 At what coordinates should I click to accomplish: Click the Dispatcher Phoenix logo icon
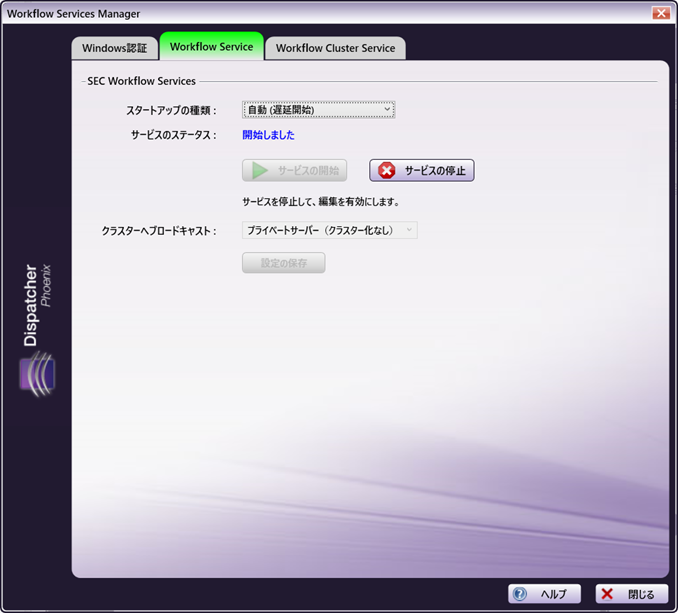[37, 374]
